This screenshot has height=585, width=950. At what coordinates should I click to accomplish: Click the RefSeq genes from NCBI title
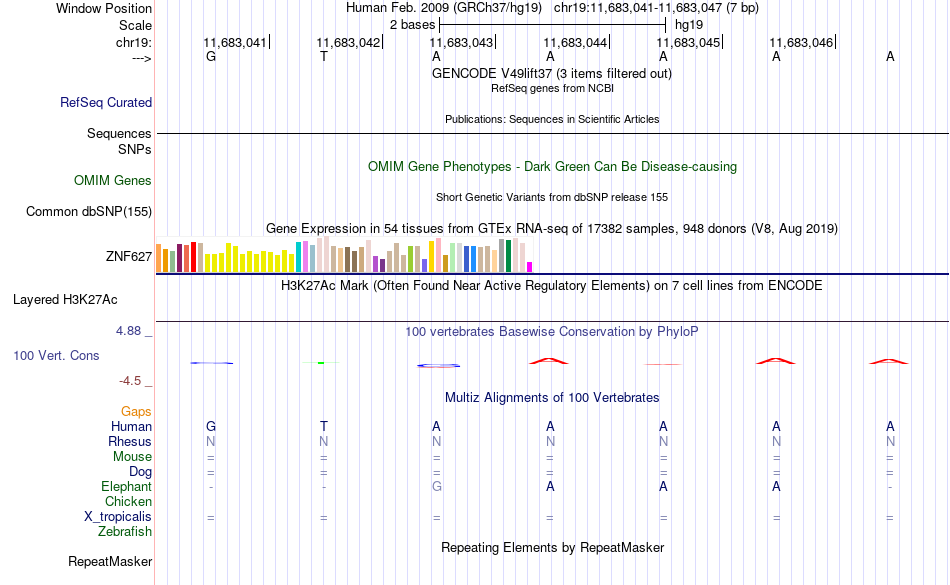553,88
